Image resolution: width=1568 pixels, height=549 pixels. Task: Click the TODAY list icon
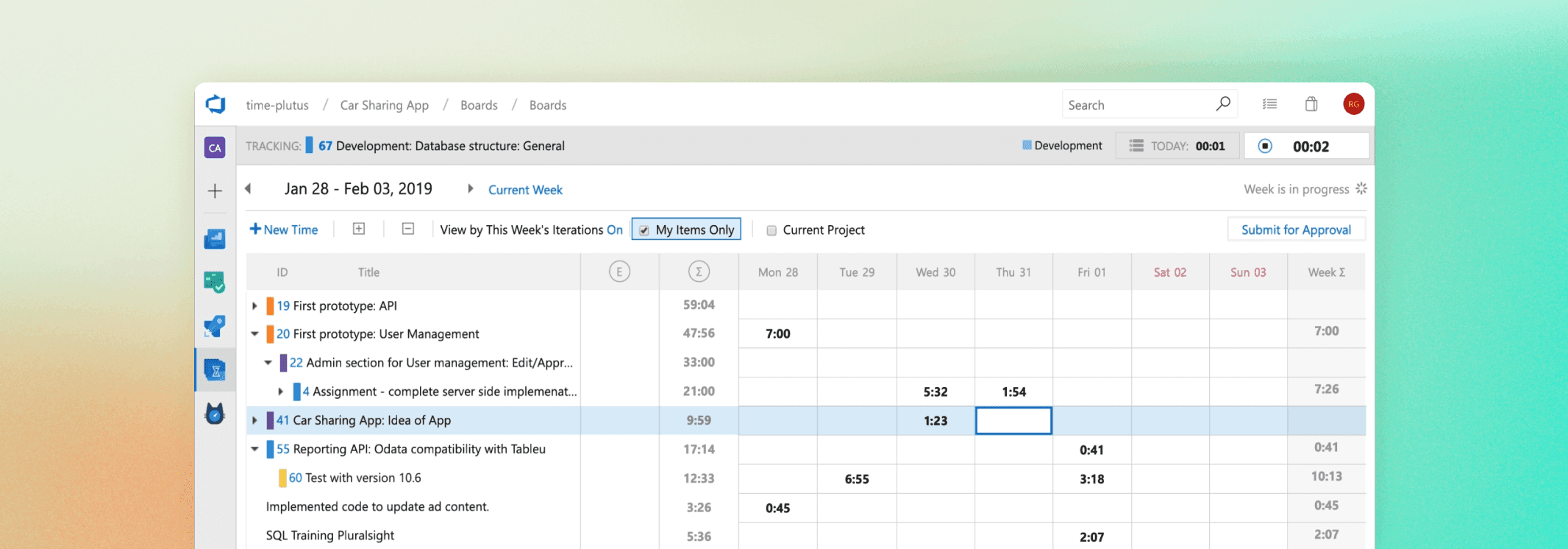point(1136,146)
